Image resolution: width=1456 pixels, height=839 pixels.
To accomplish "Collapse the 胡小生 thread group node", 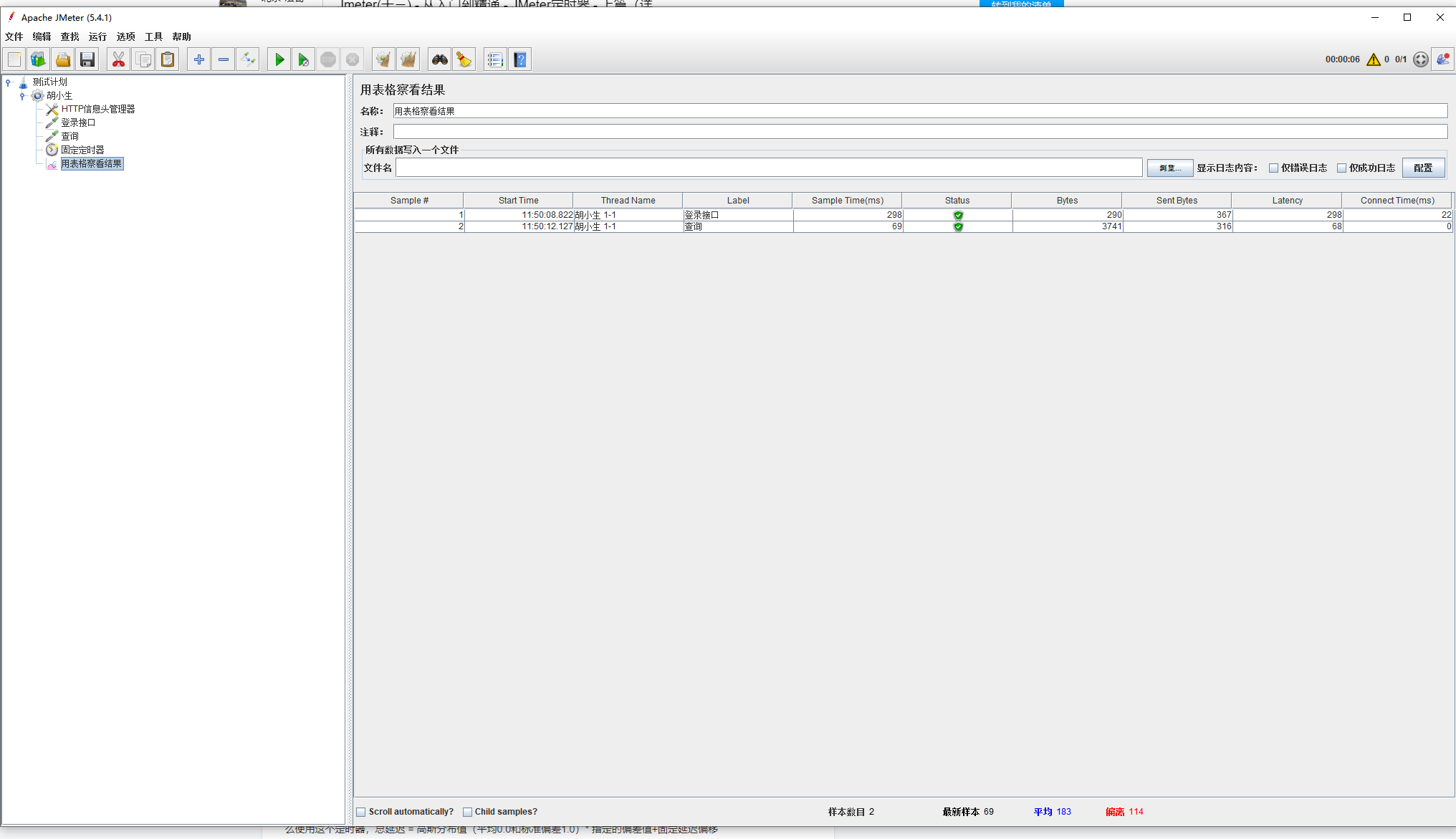I will pos(22,96).
